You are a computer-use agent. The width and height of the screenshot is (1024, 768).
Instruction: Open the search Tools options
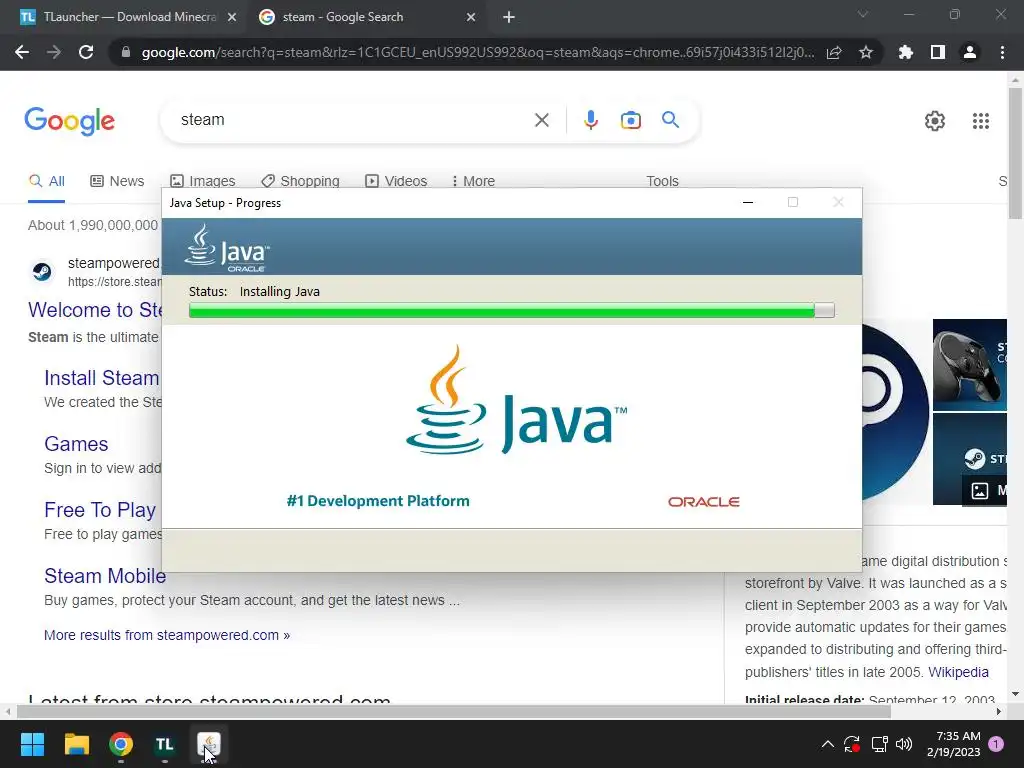pos(662,181)
